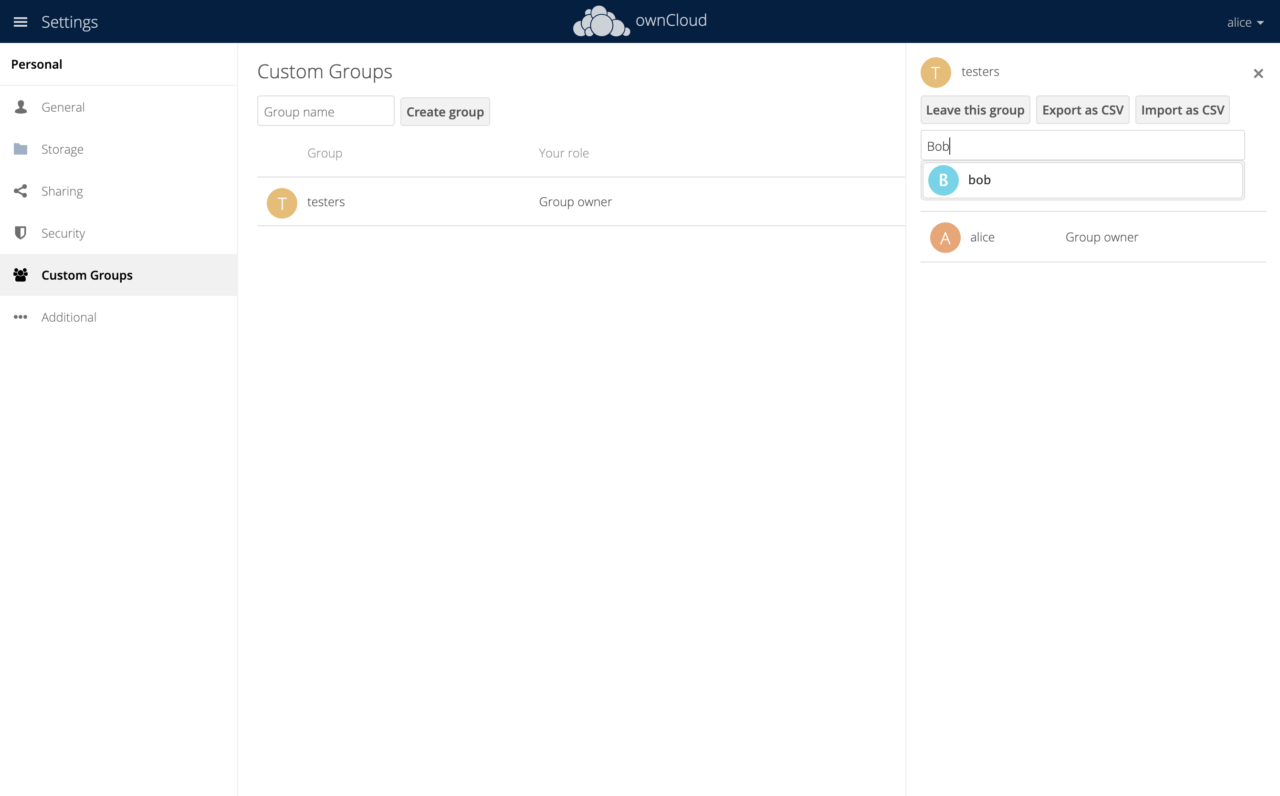Viewport: 1280px width, 796px height.
Task: Open the app navigation hamburger icon
Action: (x=20, y=21)
